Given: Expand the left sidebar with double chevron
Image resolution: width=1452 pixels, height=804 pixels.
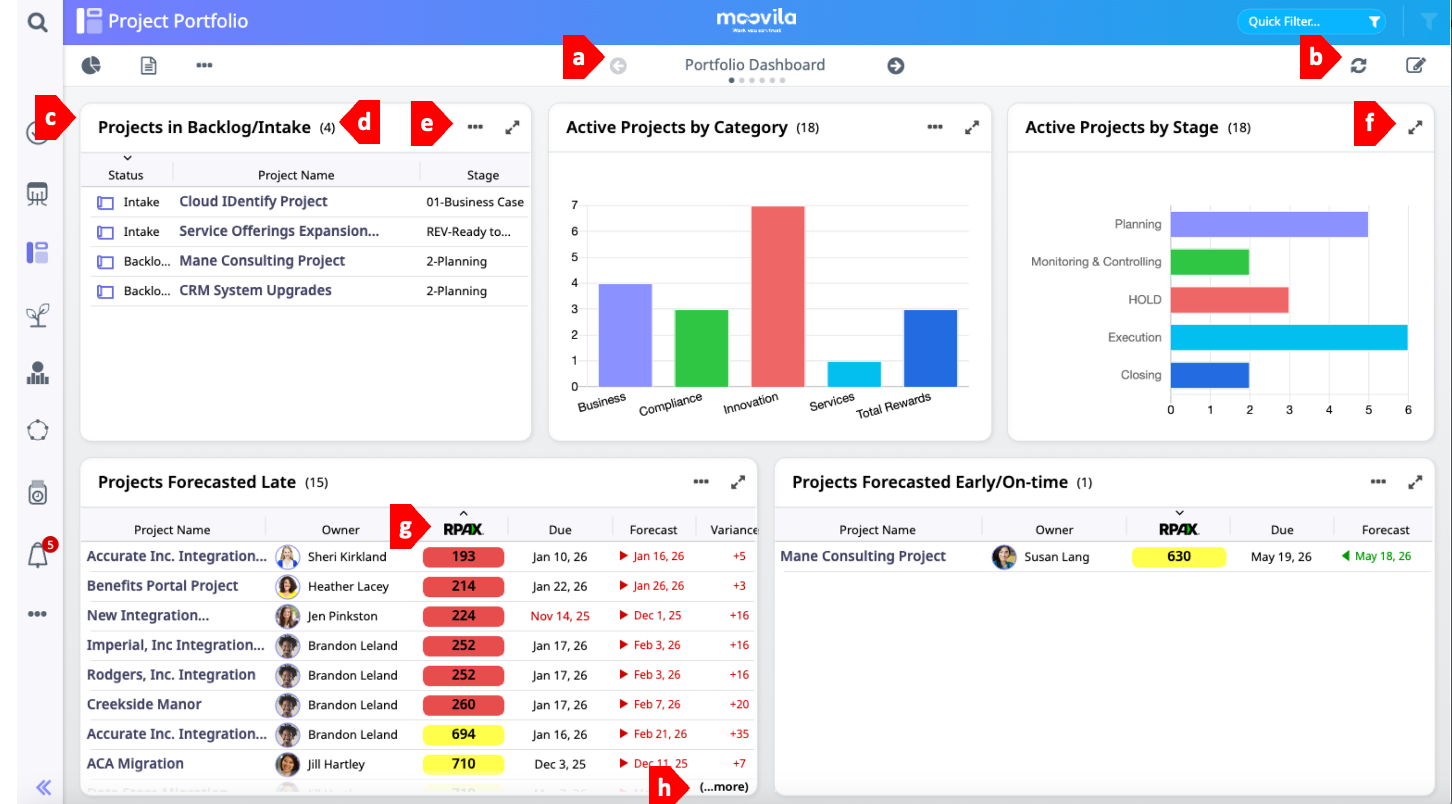Looking at the screenshot, I should tap(43, 787).
